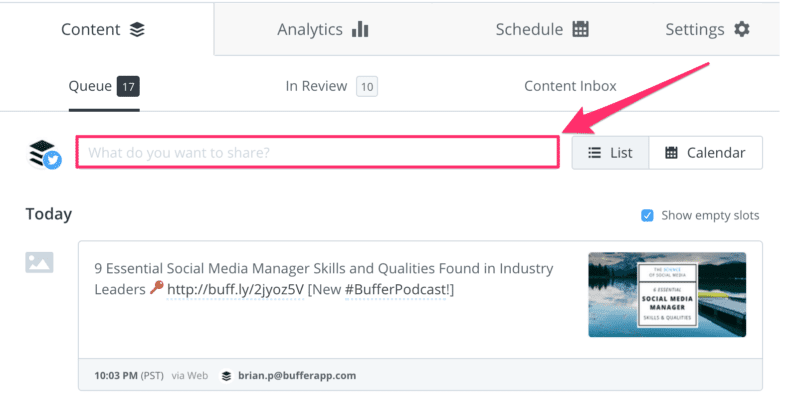Click the Buffer logo beside brian.p email
This screenshot has height=403, width=800.
coord(227,376)
